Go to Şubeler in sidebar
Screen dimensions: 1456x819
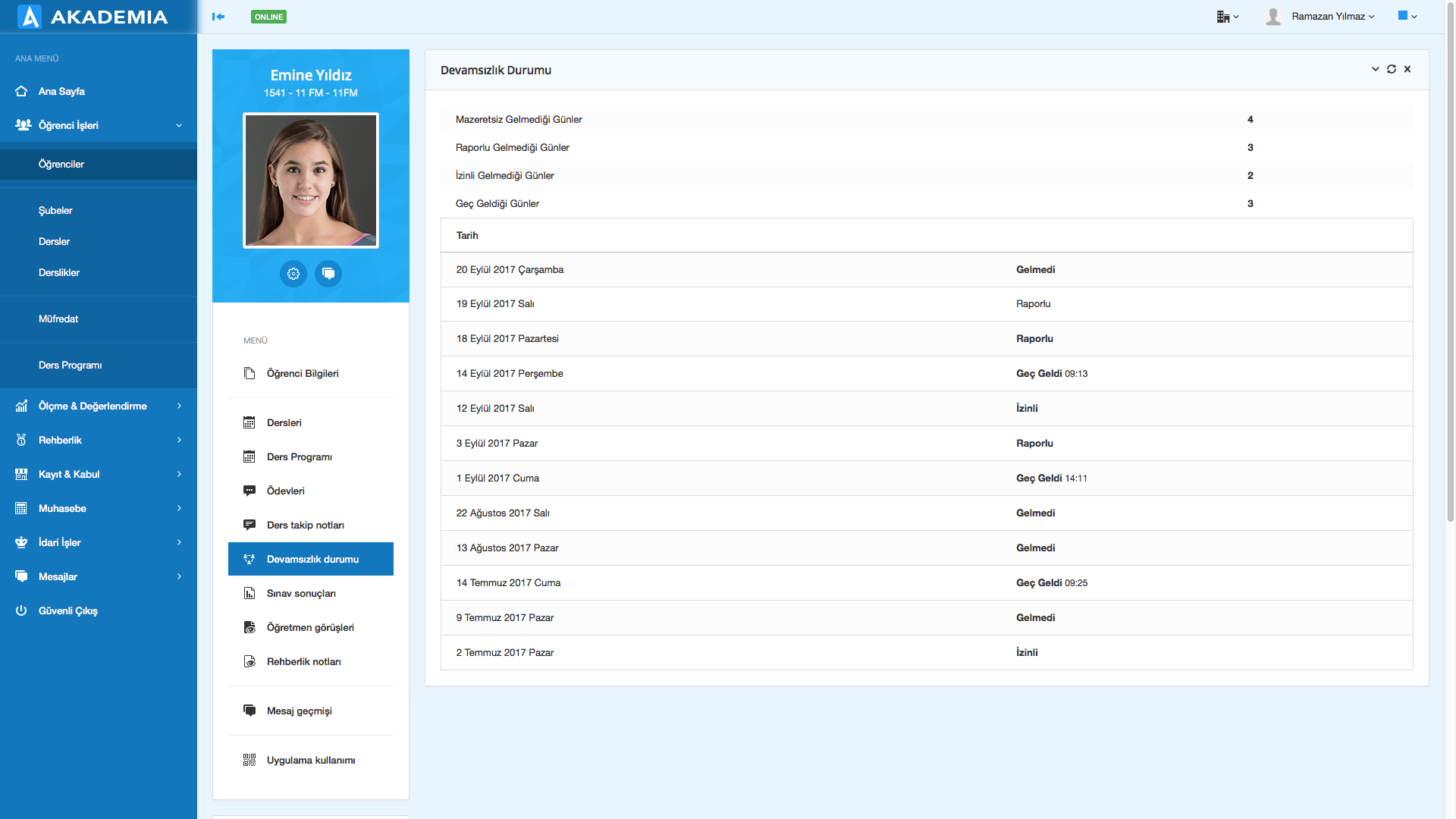click(55, 210)
